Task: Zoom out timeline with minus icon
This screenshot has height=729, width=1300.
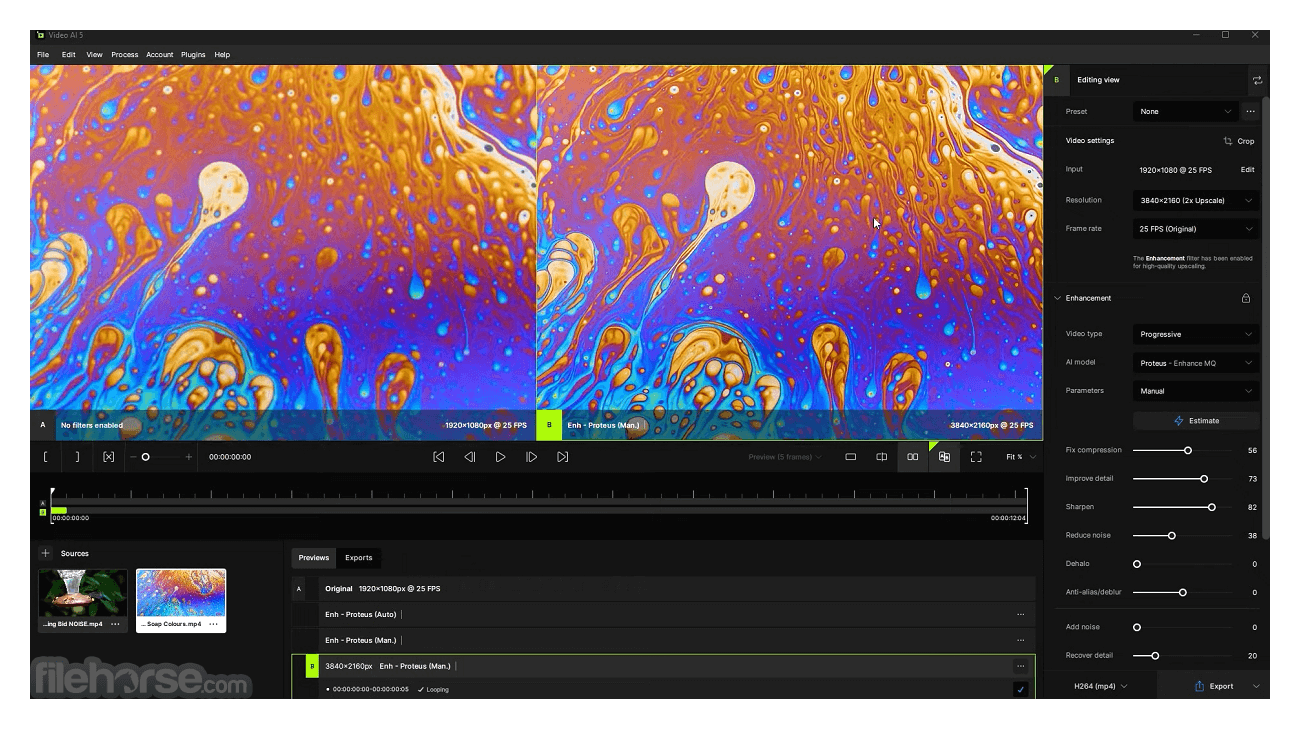Action: (133, 457)
